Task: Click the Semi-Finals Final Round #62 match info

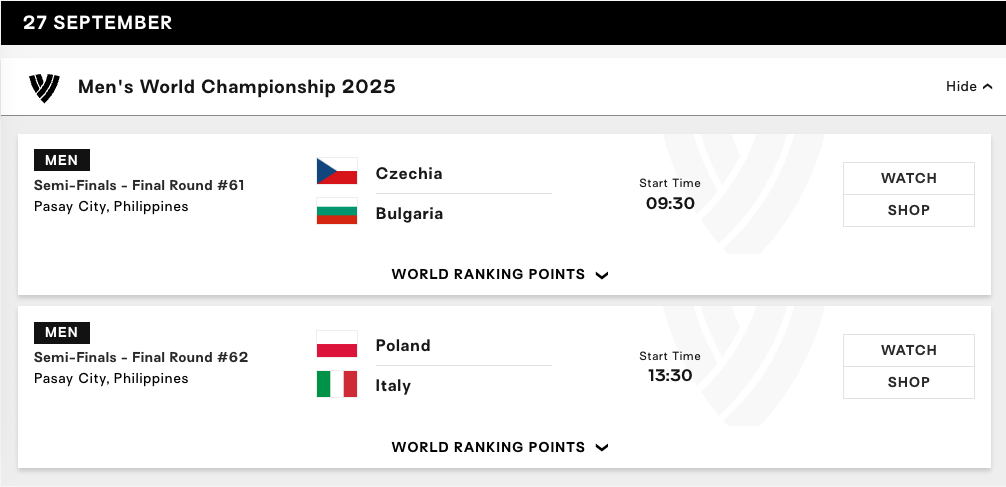Action: click(141, 357)
